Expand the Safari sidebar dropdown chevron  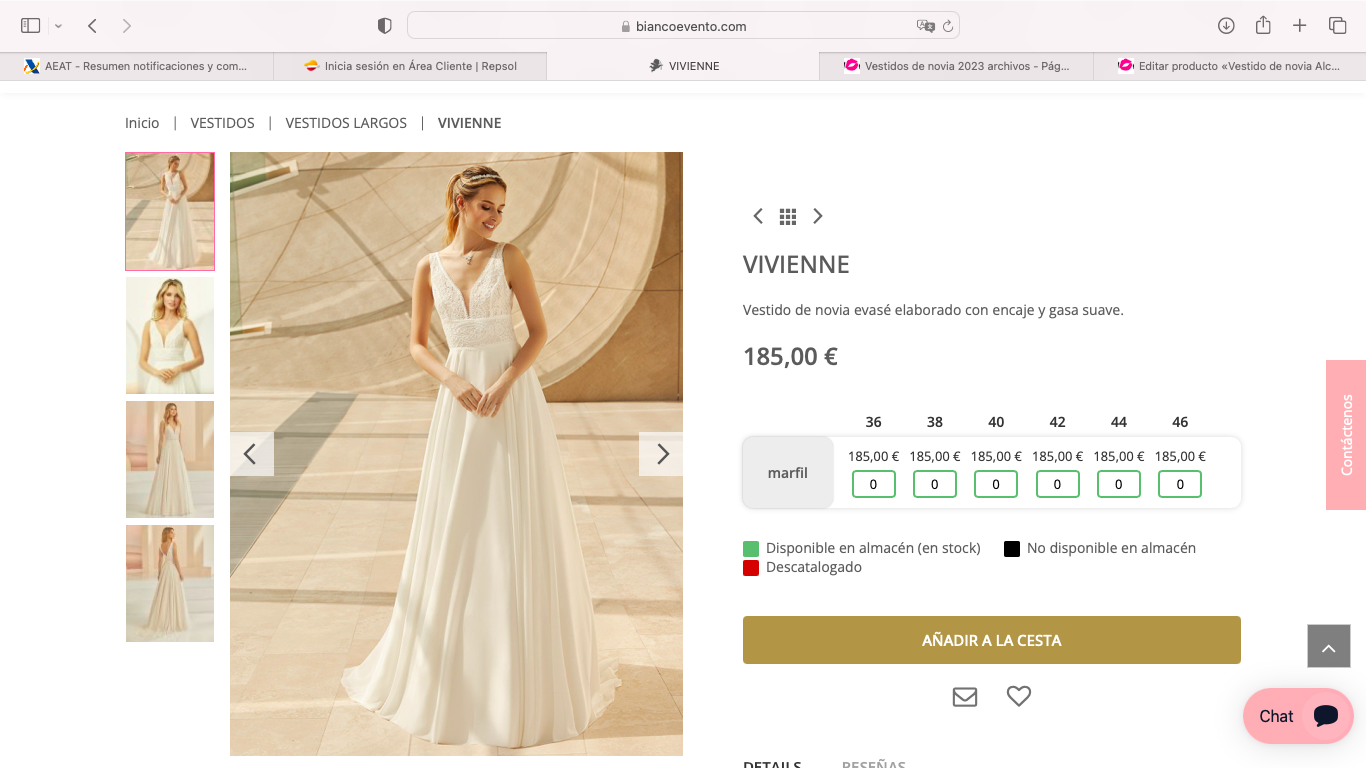point(58,26)
